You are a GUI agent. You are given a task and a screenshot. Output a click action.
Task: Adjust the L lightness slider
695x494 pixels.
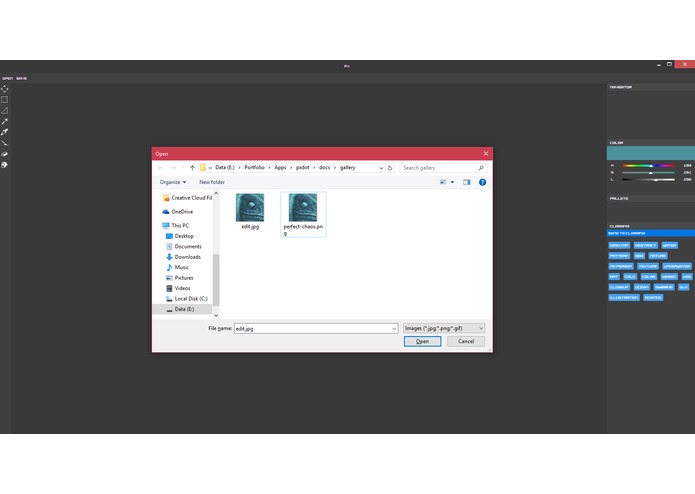click(648, 180)
